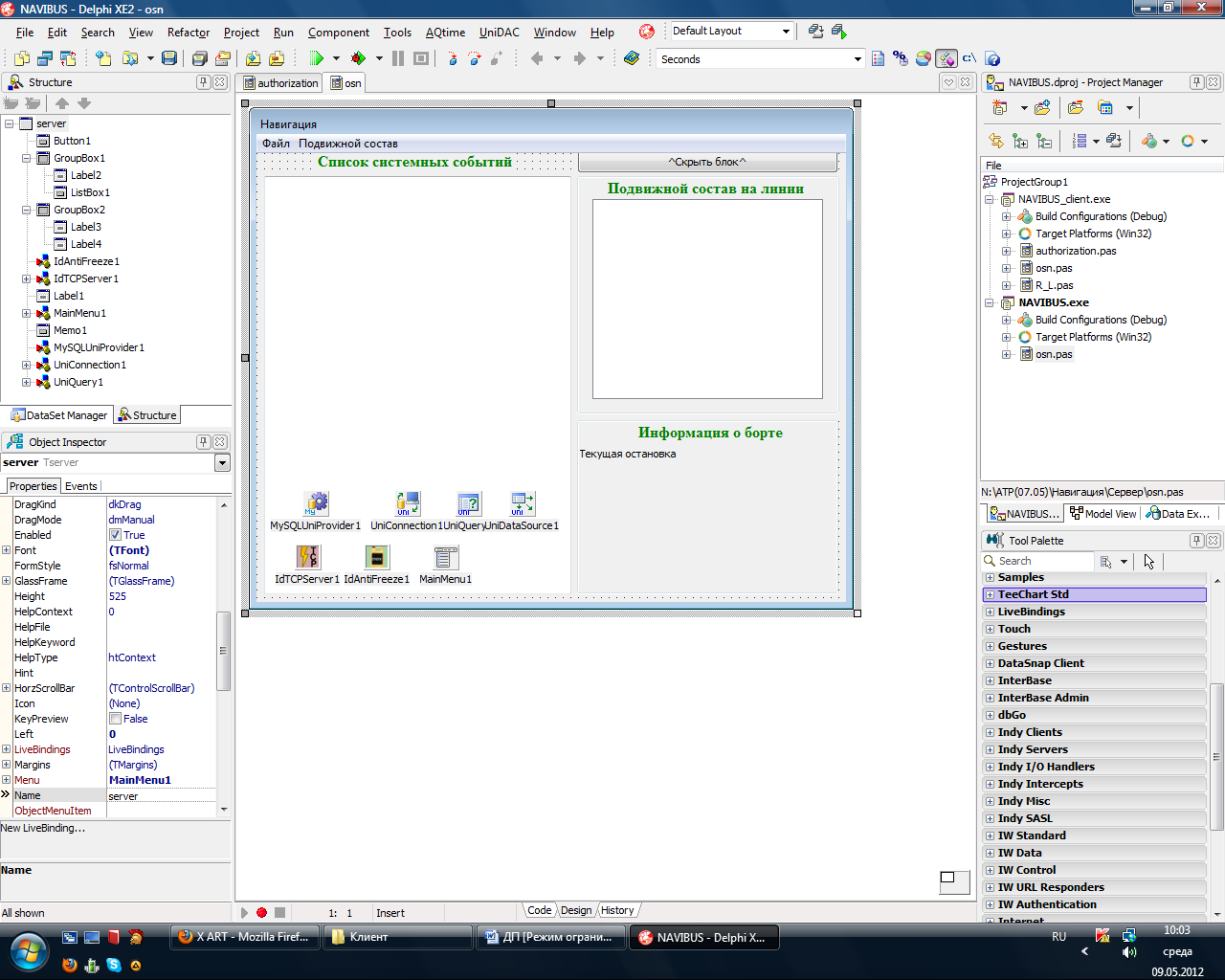Switch to the Events tab in Object Inspector
This screenshot has height=980, width=1225.
pos(81,486)
